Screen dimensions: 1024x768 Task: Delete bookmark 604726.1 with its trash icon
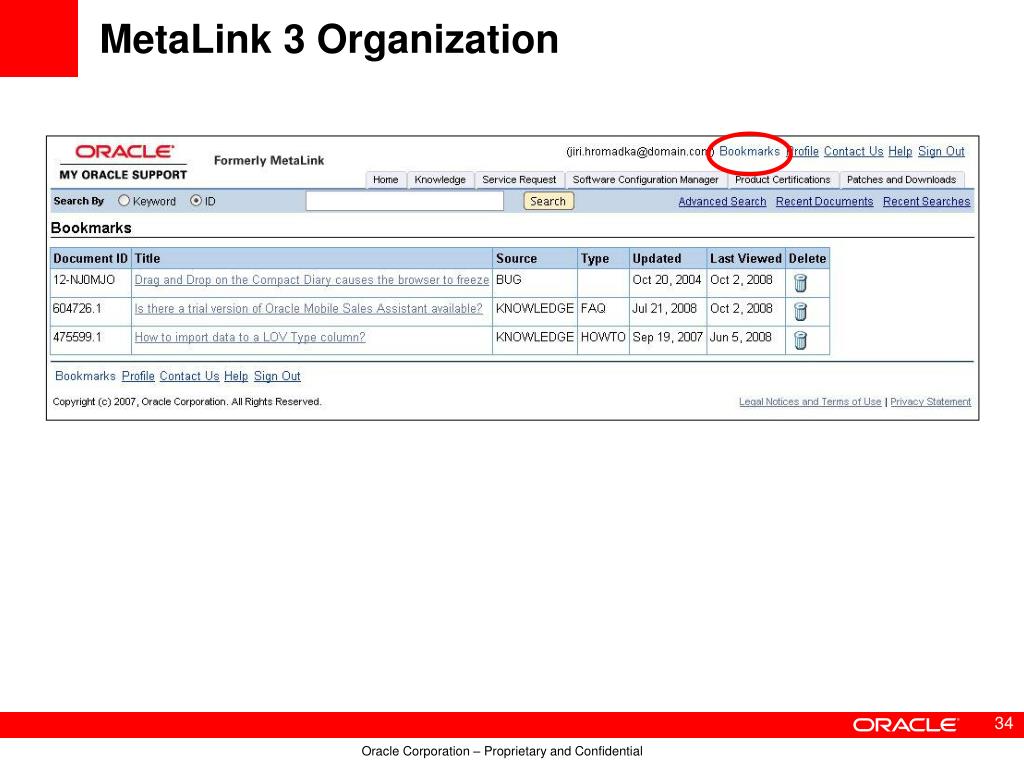[800, 312]
